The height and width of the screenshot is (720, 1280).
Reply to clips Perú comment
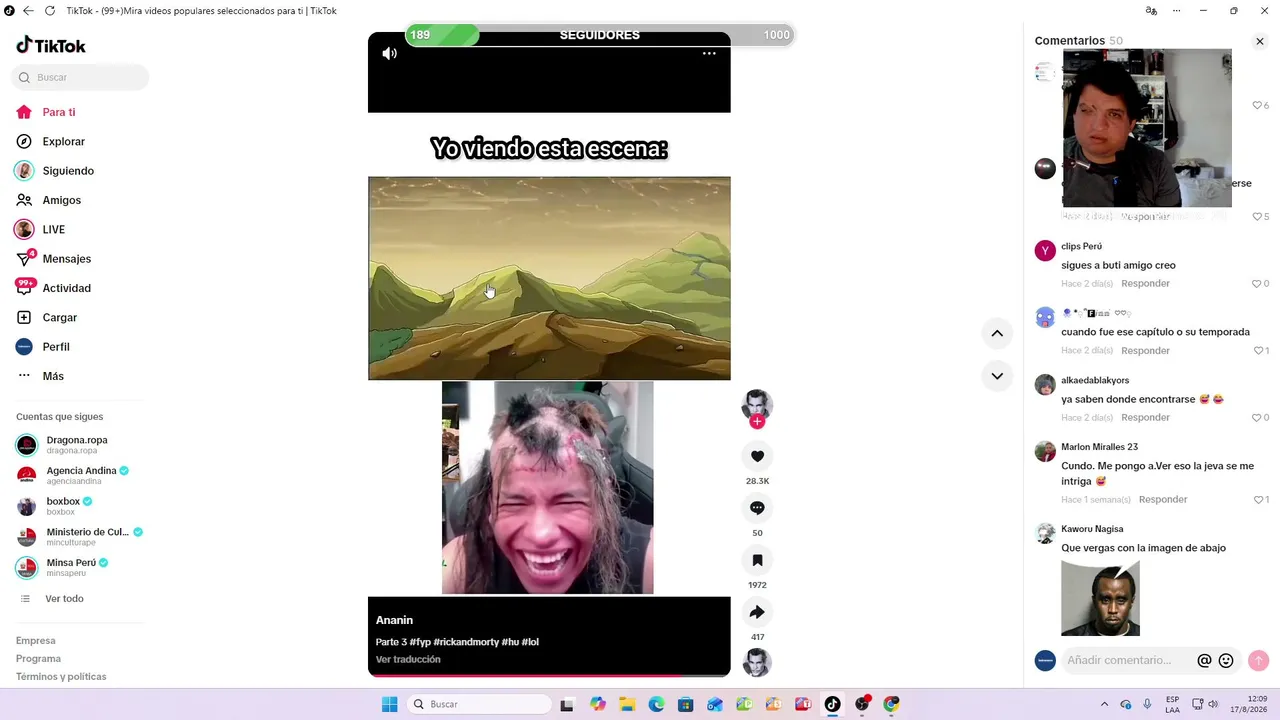pyautogui.click(x=1145, y=283)
